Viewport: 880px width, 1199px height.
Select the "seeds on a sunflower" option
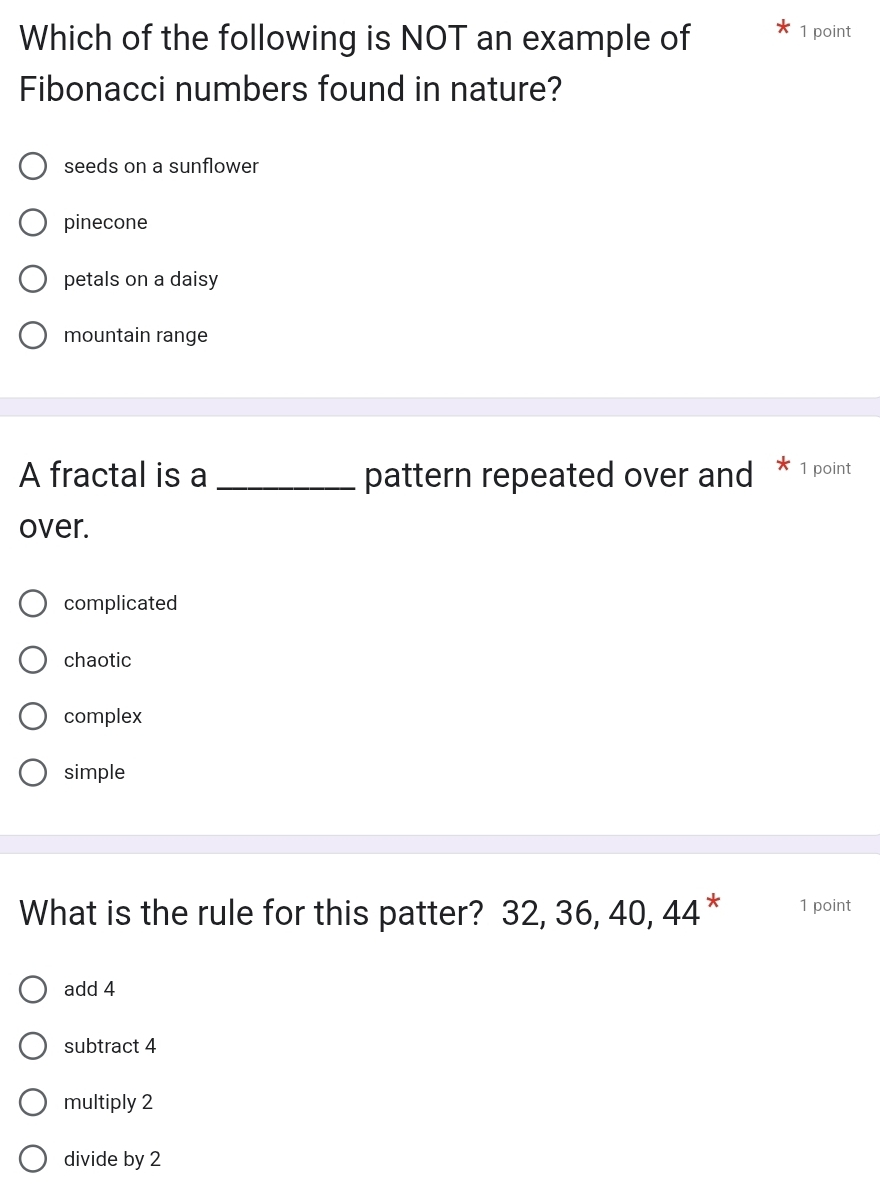(33, 166)
